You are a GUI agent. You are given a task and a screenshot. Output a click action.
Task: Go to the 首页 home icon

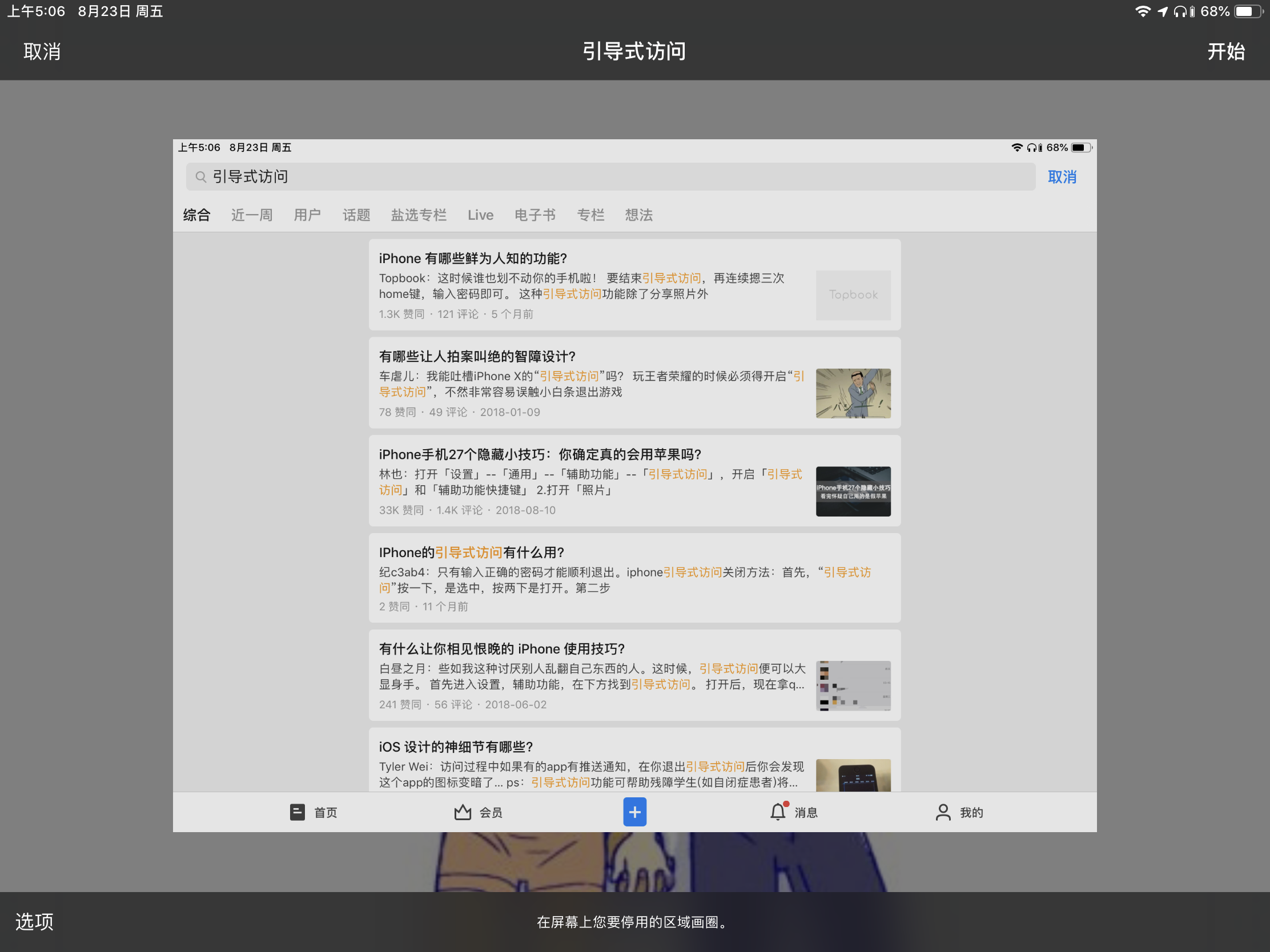(298, 812)
